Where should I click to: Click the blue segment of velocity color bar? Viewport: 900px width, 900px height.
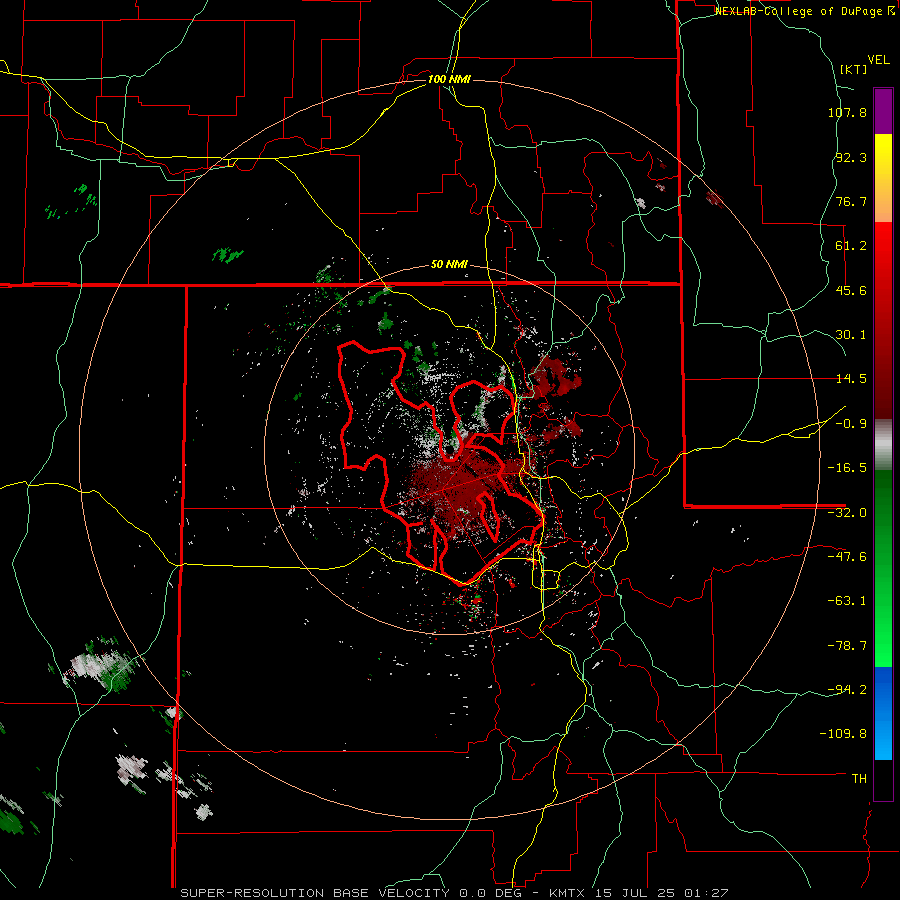click(883, 713)
